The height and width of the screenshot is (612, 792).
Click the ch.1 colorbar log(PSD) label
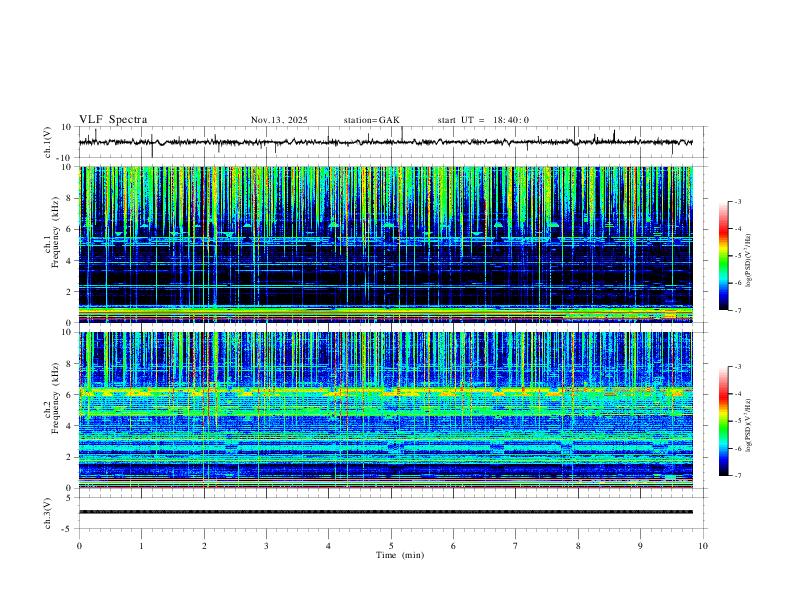(x=749, y=260)
